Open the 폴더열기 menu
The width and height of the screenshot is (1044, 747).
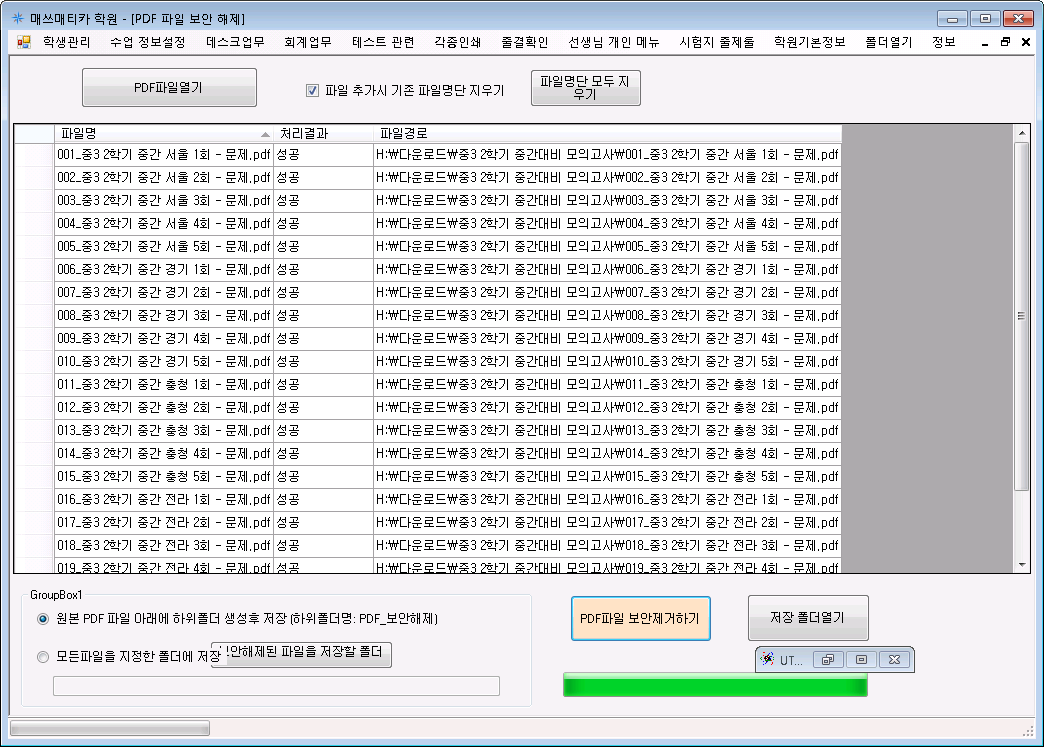(x=888, y=42)
